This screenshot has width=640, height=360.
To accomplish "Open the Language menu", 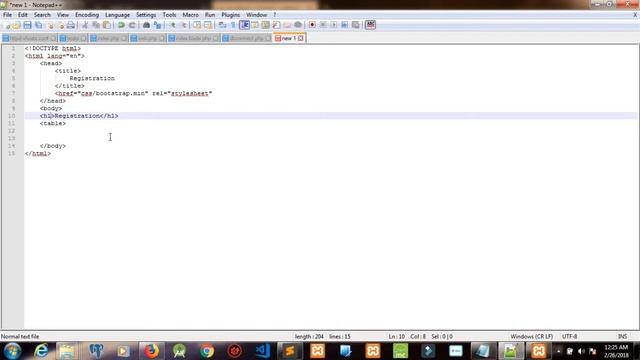I will click(117, 15).
